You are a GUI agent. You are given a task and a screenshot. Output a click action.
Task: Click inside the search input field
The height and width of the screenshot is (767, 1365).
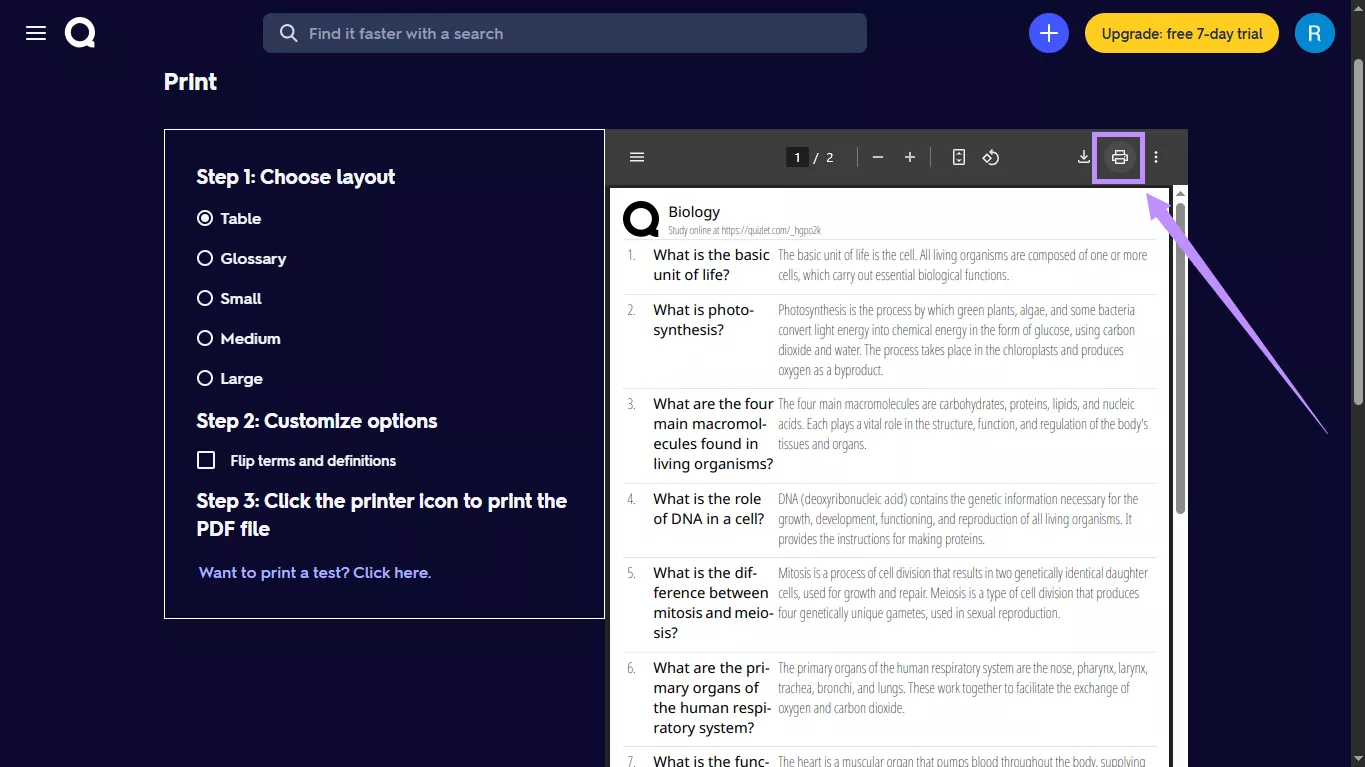tap(564, 33)
